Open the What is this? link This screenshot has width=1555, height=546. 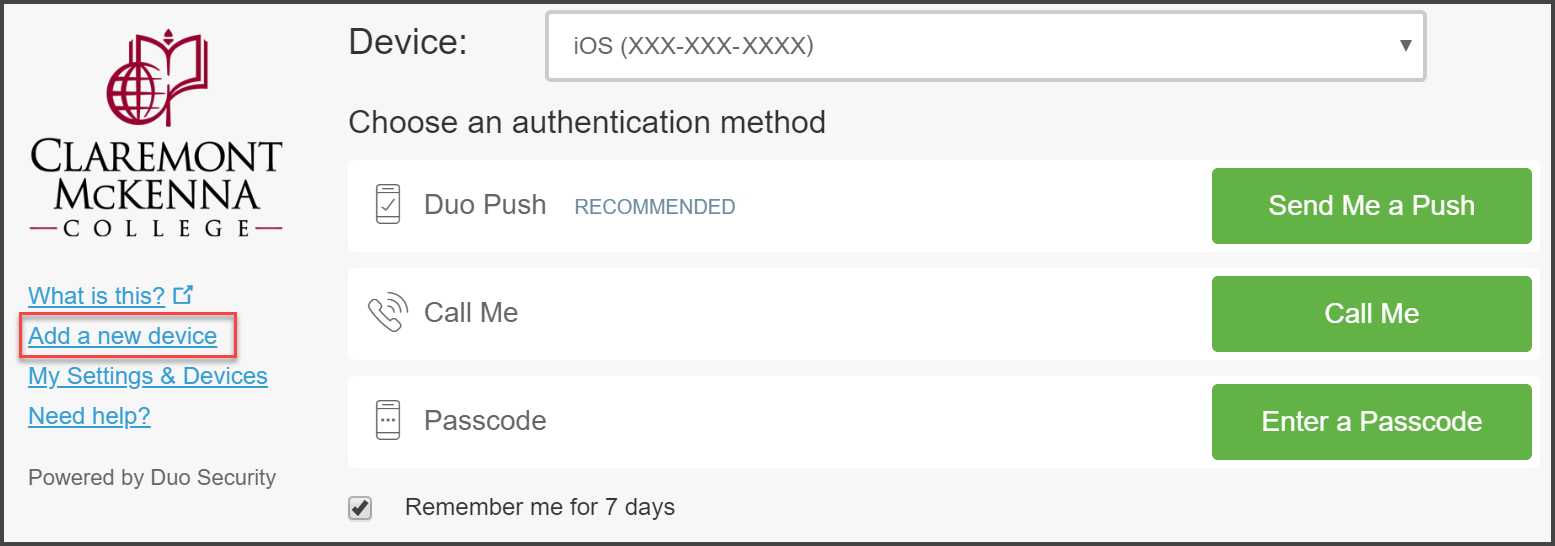pos(96,296)
